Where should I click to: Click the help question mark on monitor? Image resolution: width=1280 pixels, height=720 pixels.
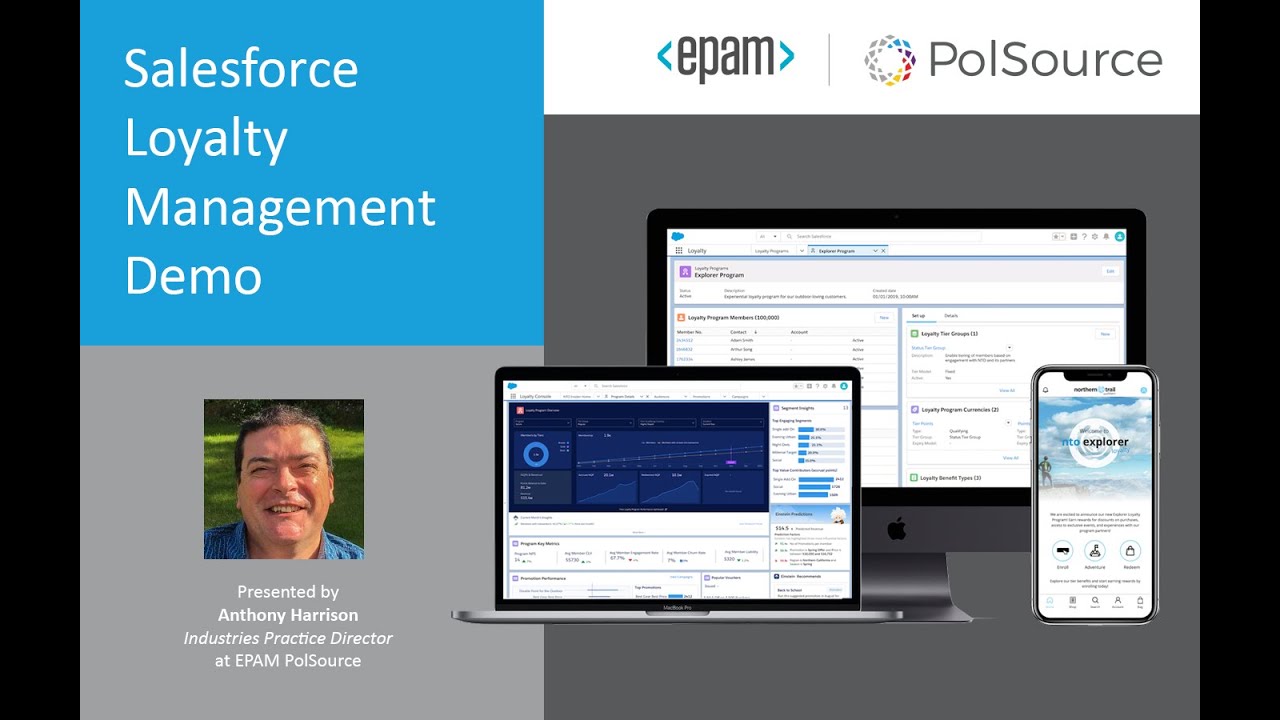point(1084,237)
